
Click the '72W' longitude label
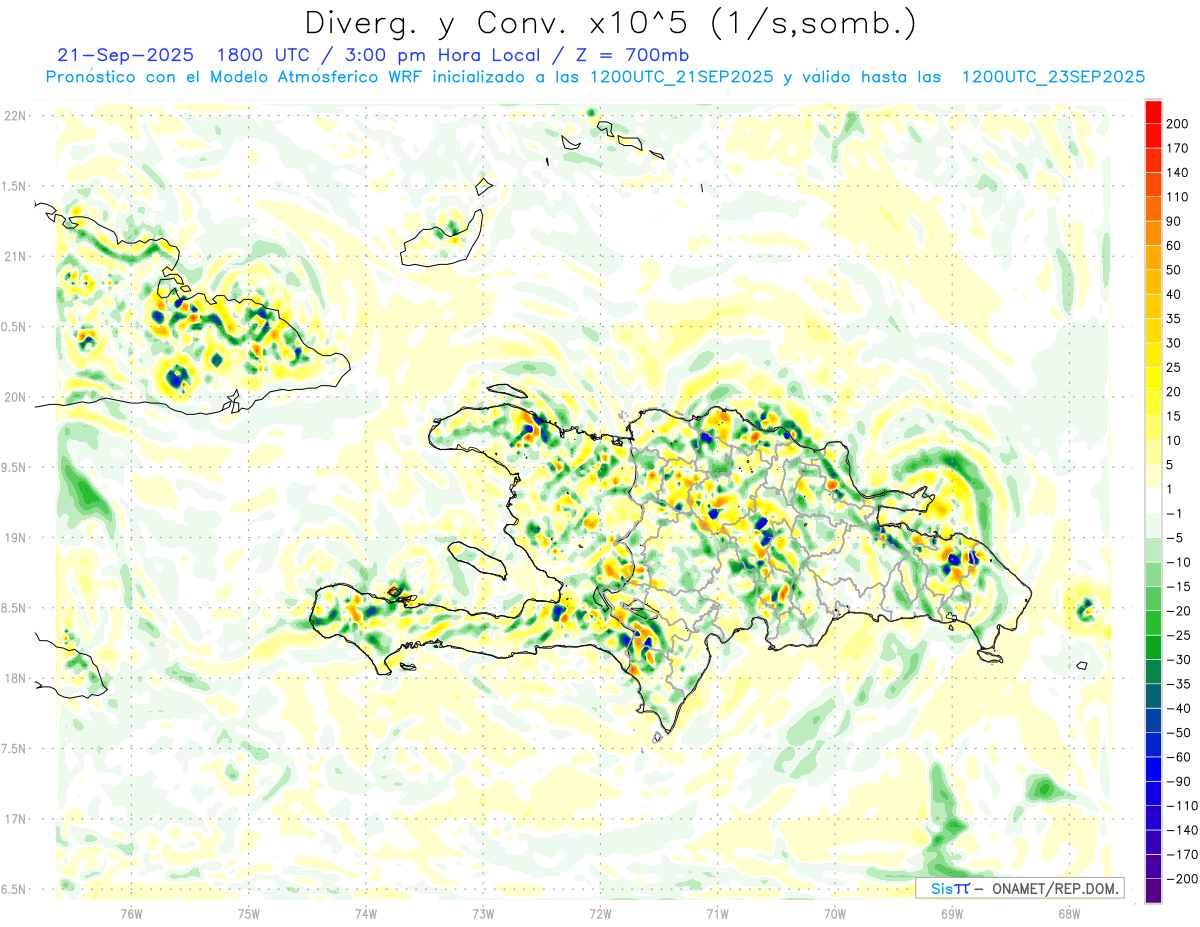click(600, 913)
